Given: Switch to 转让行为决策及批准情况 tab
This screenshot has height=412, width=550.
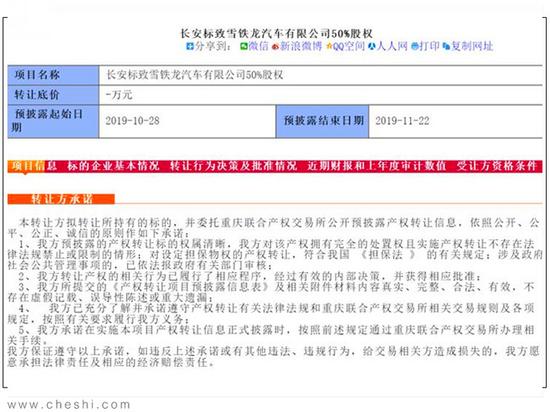Looking at the screenshot, I should click(x=234, y=166).
